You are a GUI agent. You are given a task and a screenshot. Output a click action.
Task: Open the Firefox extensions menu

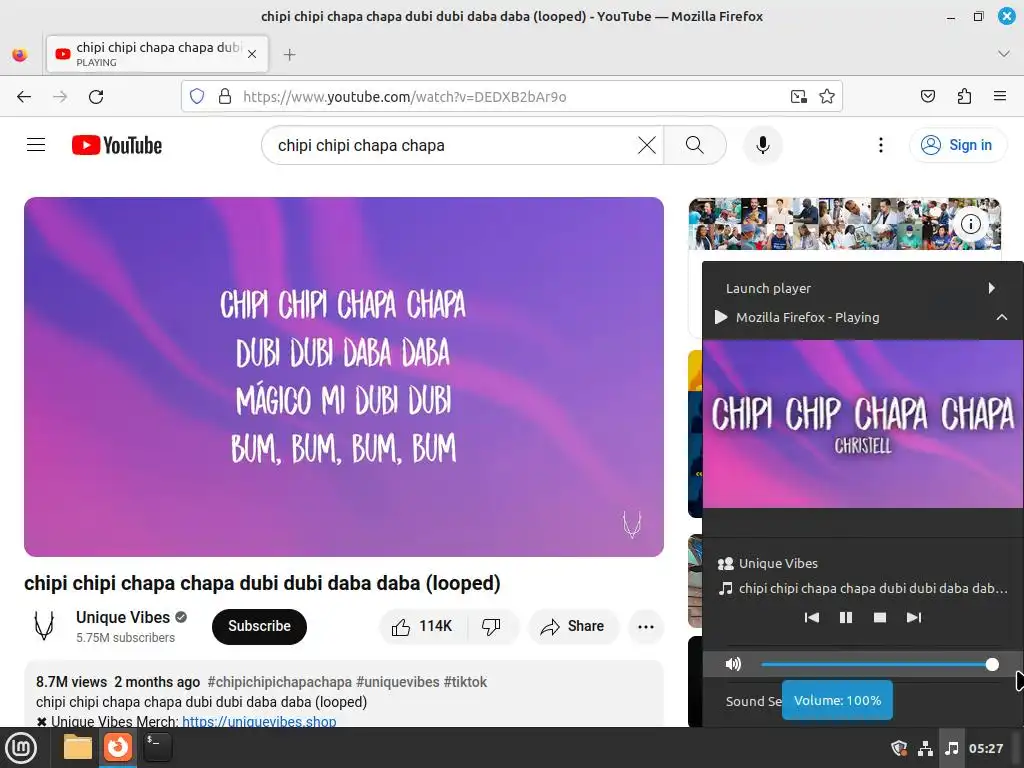point(964,97)
